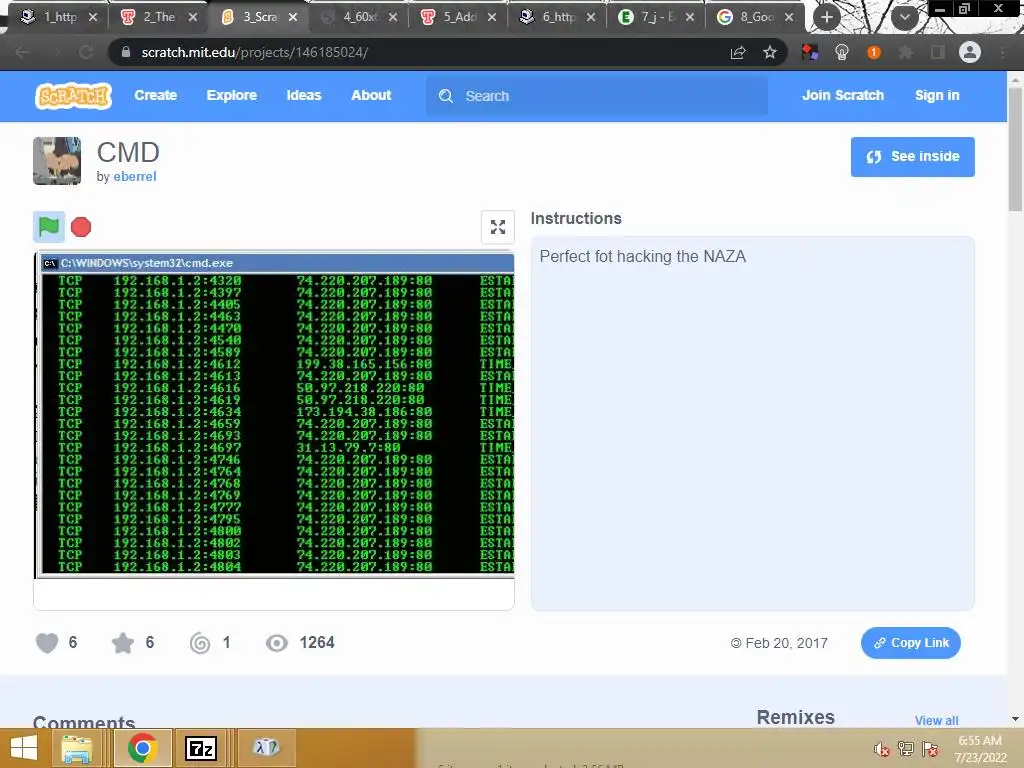
Task: Click the scrollbar down arrow
Action: pos(1015,719)
